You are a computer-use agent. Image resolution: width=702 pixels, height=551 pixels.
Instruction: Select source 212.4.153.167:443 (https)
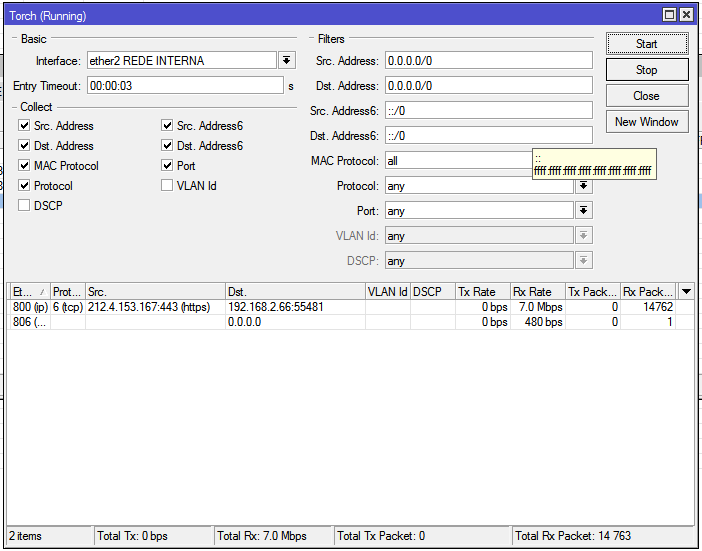point(155,307)
